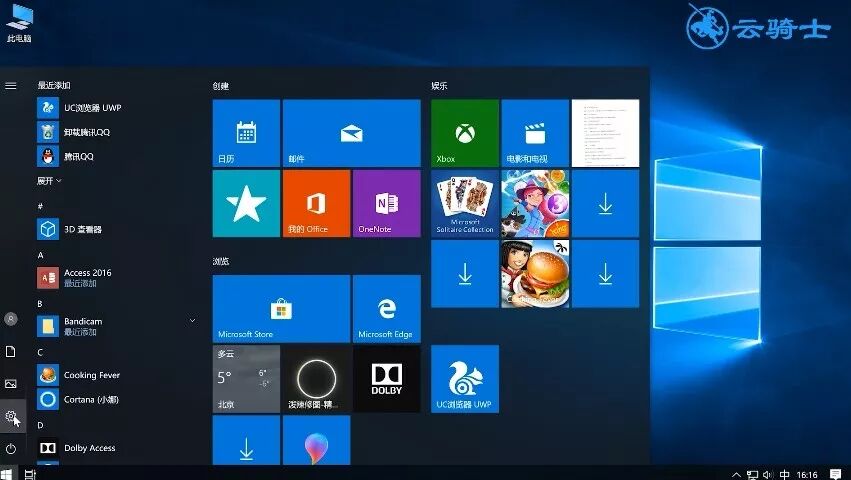Show hidden tray icons arrow

tap(736, 475)
